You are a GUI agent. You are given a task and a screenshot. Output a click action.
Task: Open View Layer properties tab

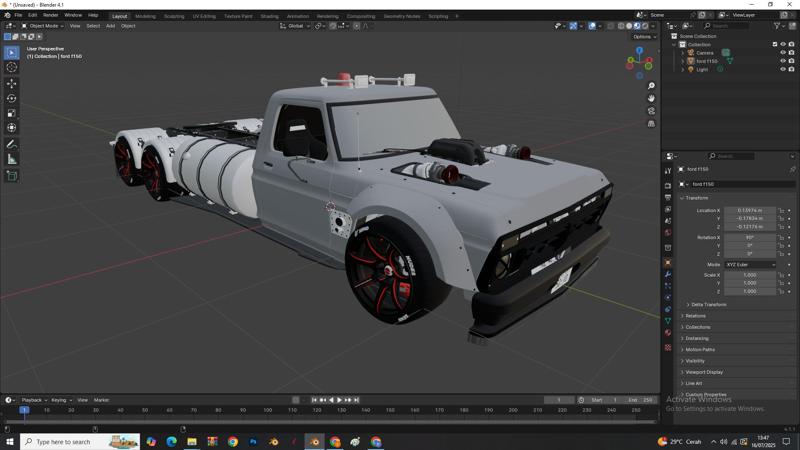(668, 209)
